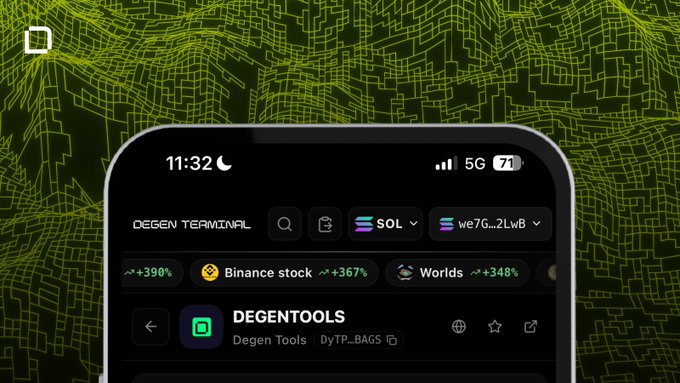The height and width of the screenshot is (383, 680).
Task: Click the white square logo in corner
Action: (38, 40)
